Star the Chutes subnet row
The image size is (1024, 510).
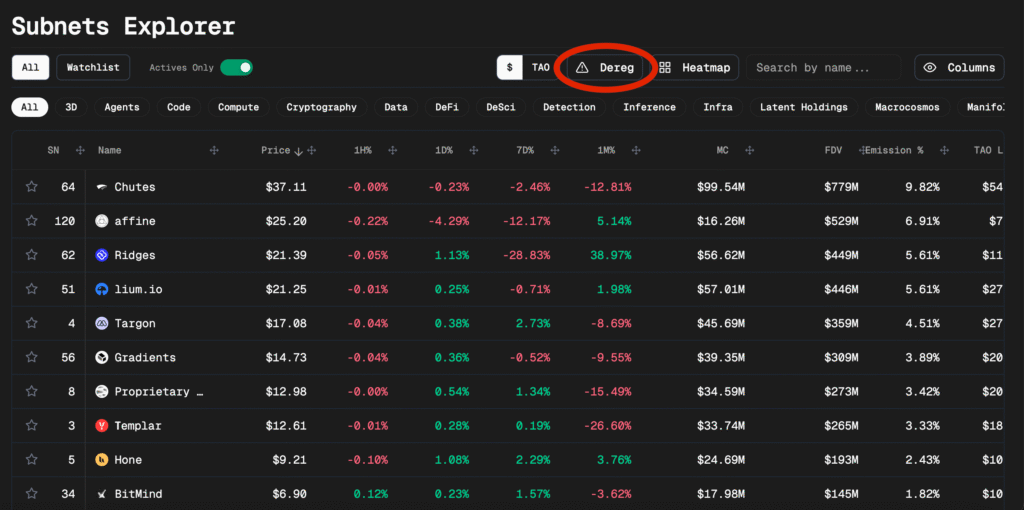click(31, 187)
